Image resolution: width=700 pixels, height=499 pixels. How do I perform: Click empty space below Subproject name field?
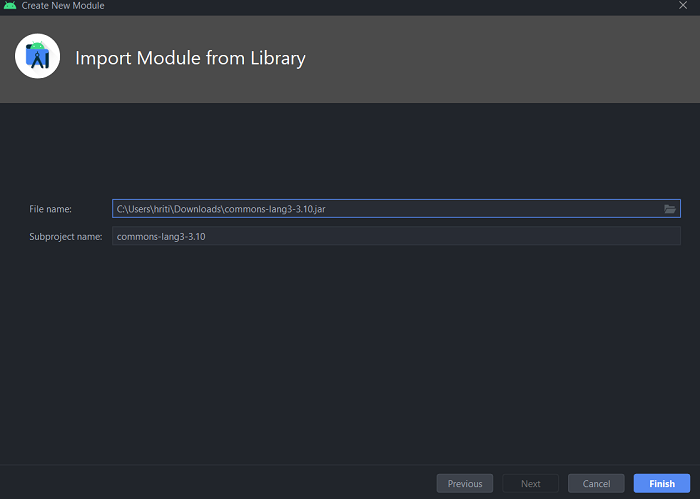pos(350,350)
